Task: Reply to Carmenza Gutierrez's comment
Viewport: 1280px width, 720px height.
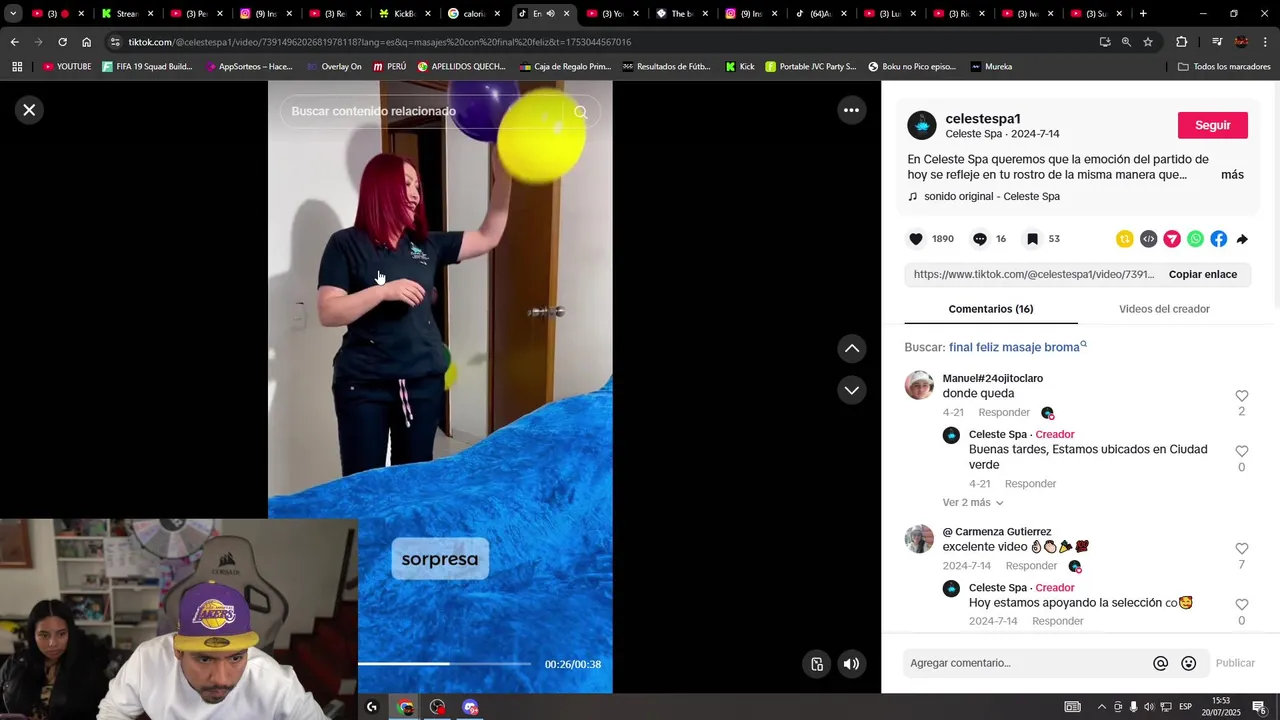Action: pyautogui.click(x=1031, y=566)
